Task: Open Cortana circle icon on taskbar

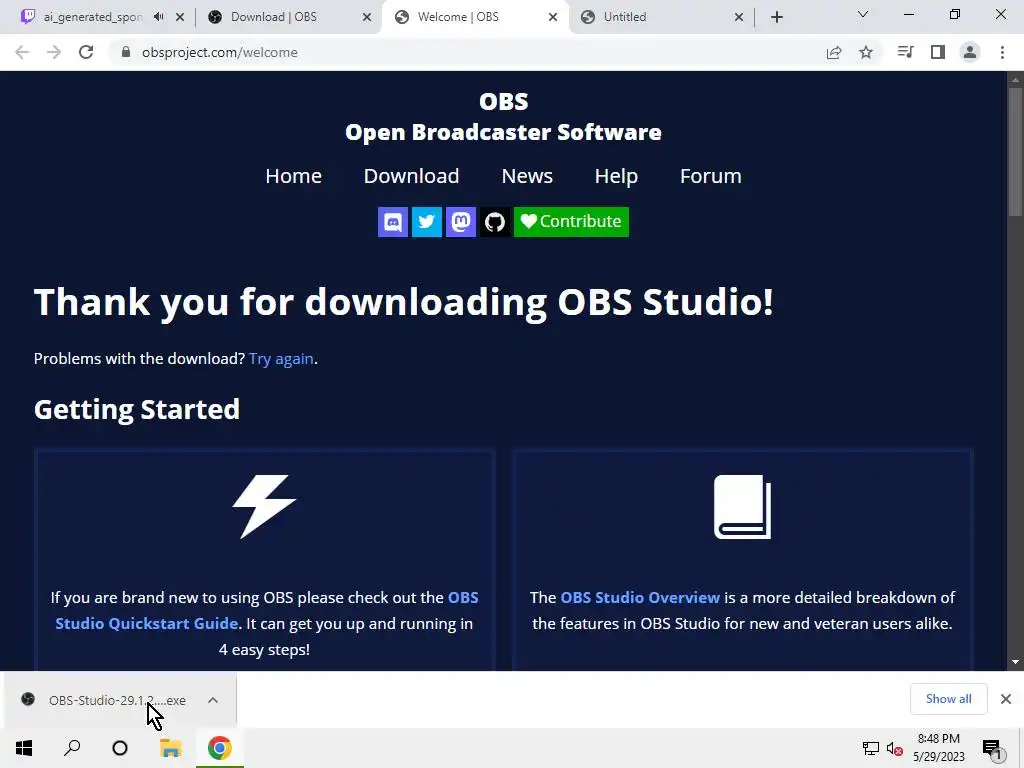Action: point(120,748)
